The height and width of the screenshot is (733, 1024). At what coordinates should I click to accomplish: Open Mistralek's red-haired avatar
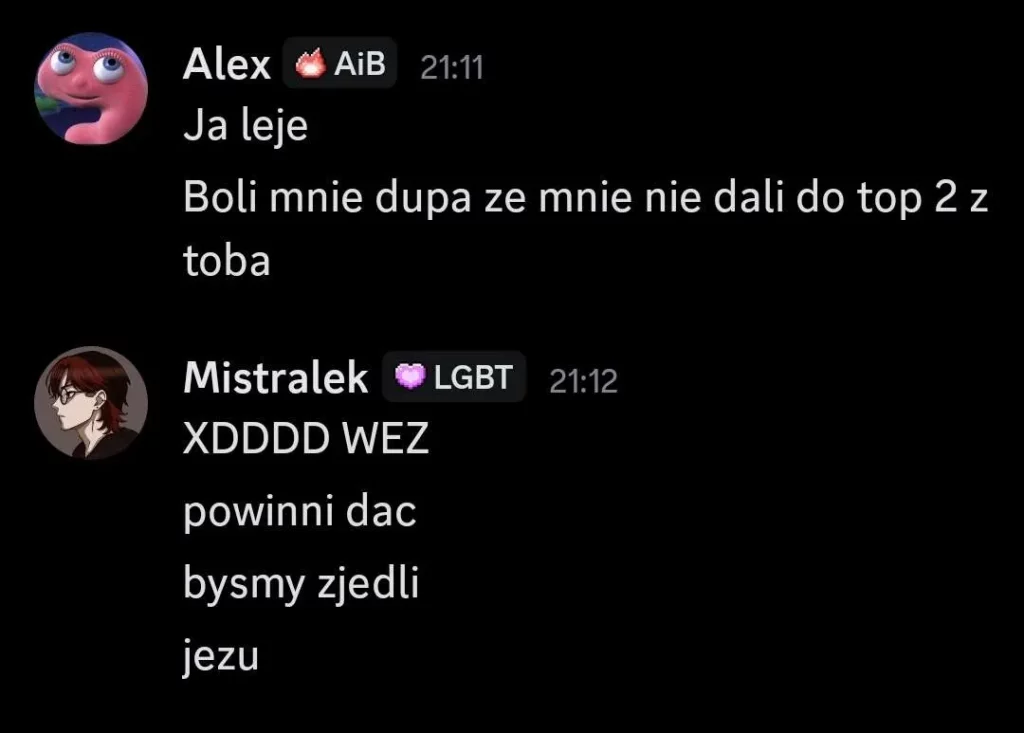(91, 403)
